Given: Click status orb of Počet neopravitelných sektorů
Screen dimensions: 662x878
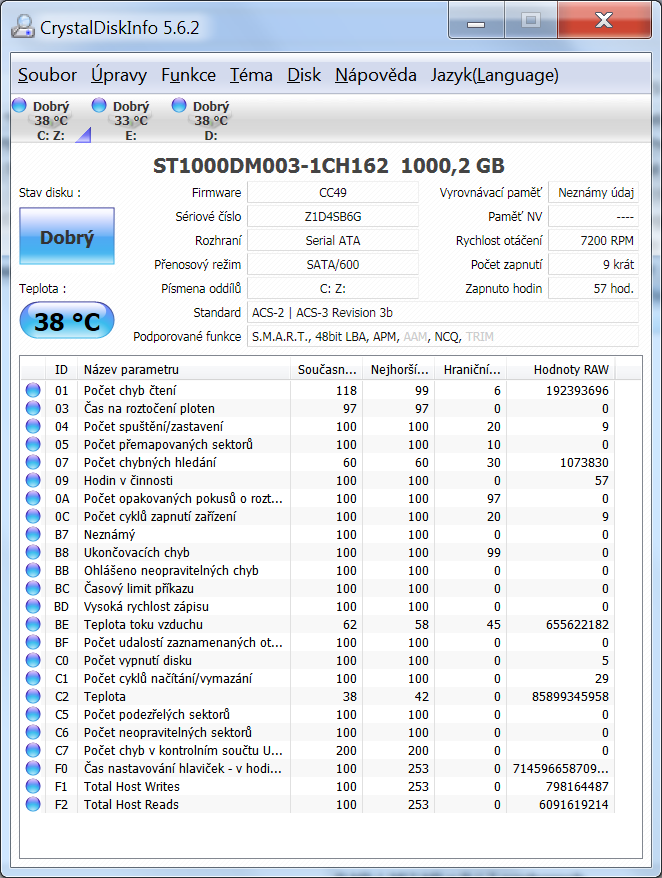Looking at the screenshot, I should 33,732.
